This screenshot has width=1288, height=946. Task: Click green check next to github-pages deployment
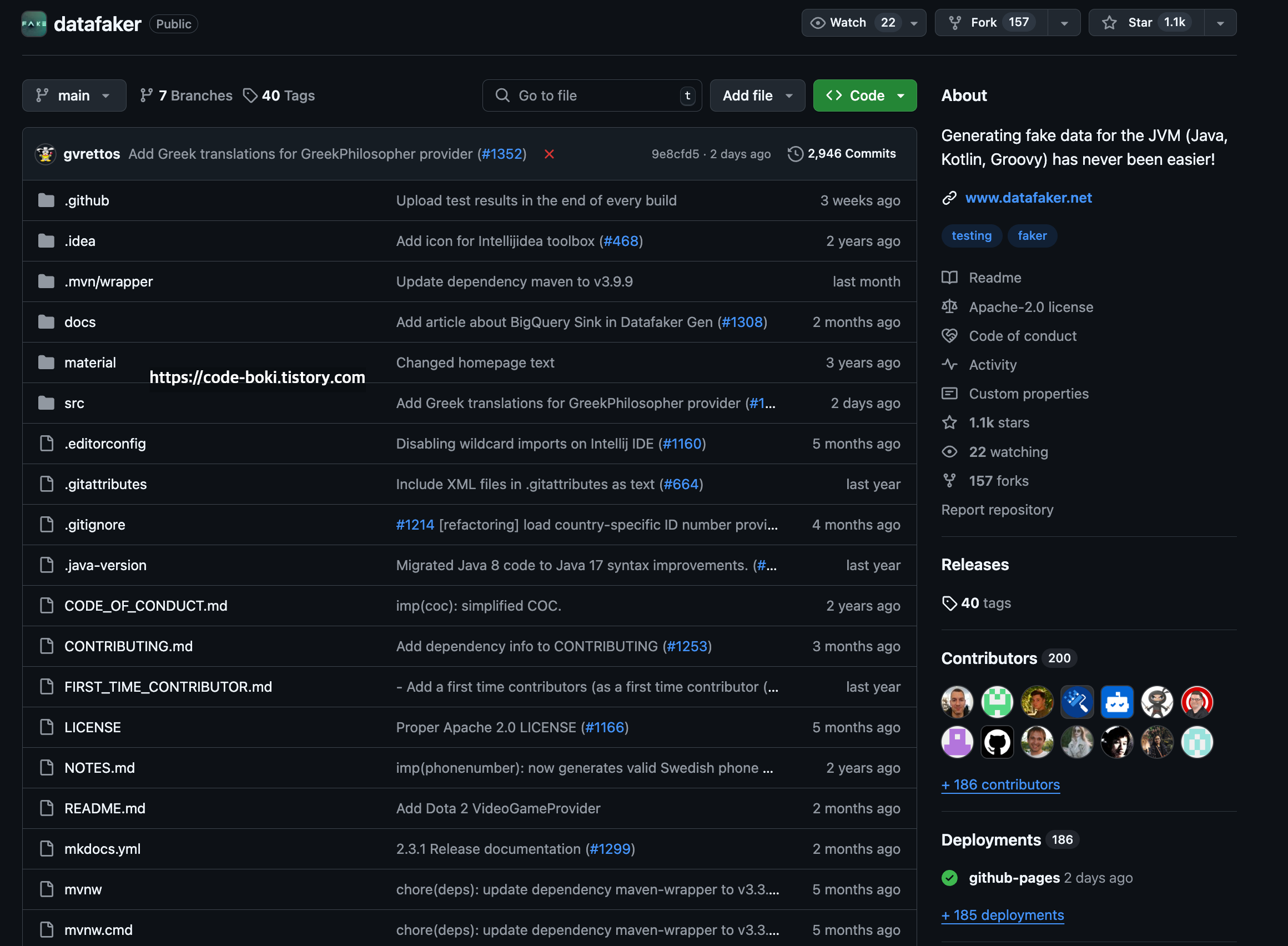coord(949,878)
